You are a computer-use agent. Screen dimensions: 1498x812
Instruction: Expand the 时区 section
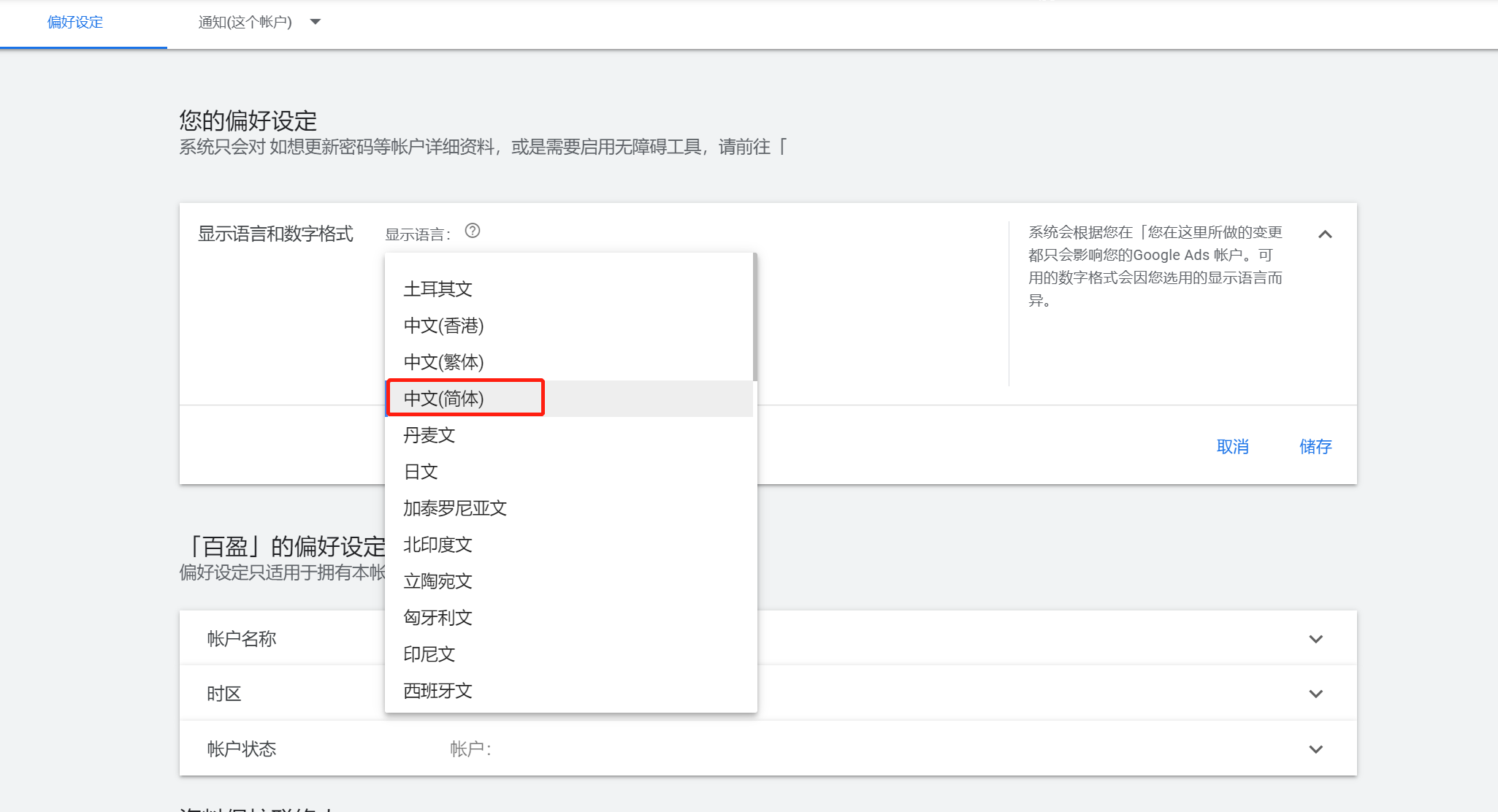pos(1316,693)
